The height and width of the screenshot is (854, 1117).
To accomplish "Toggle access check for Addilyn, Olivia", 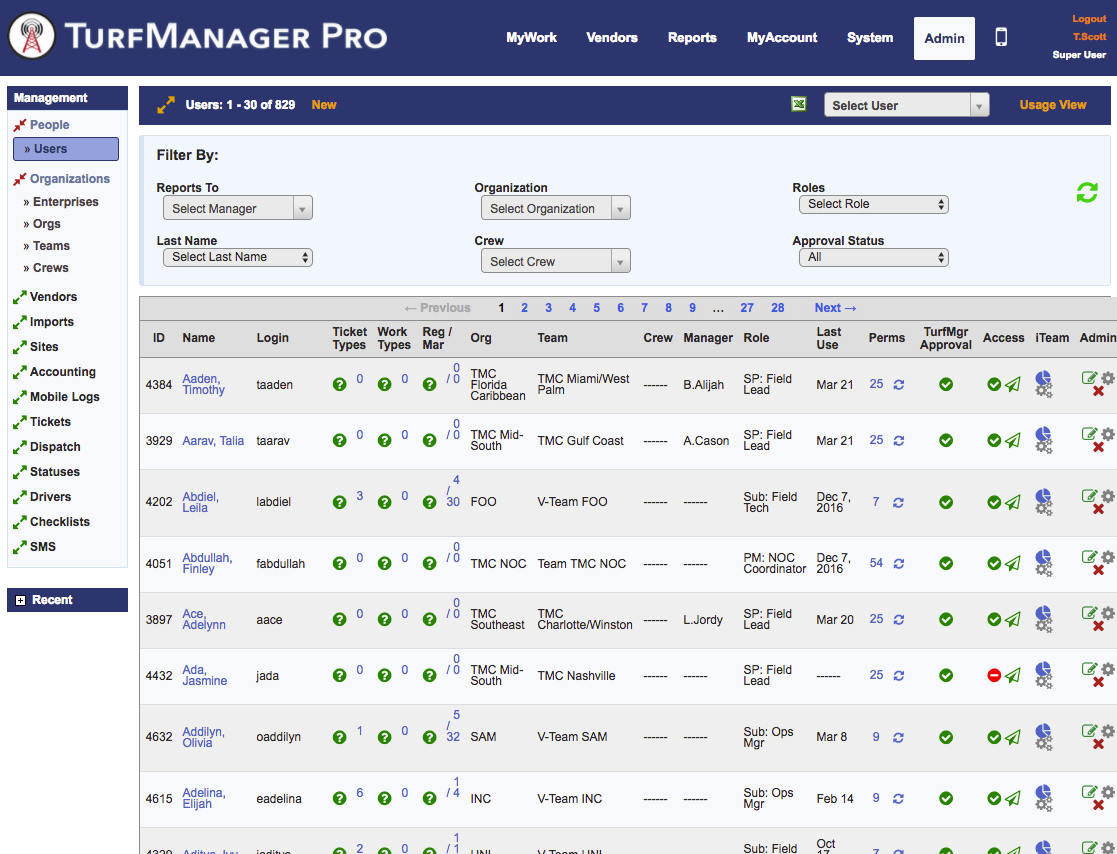I will pos(994,737).
